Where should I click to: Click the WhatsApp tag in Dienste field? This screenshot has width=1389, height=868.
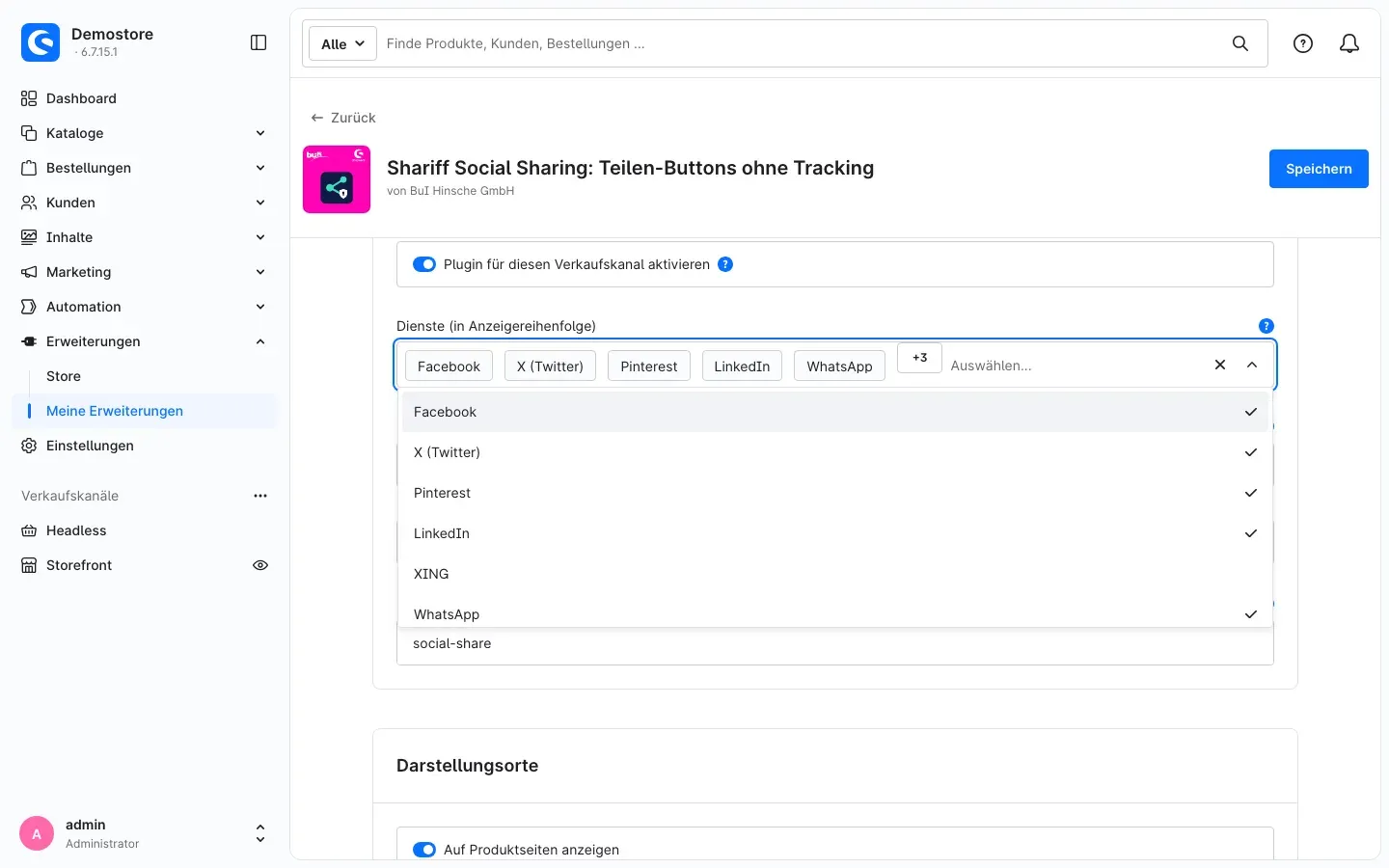click(839, 366)
